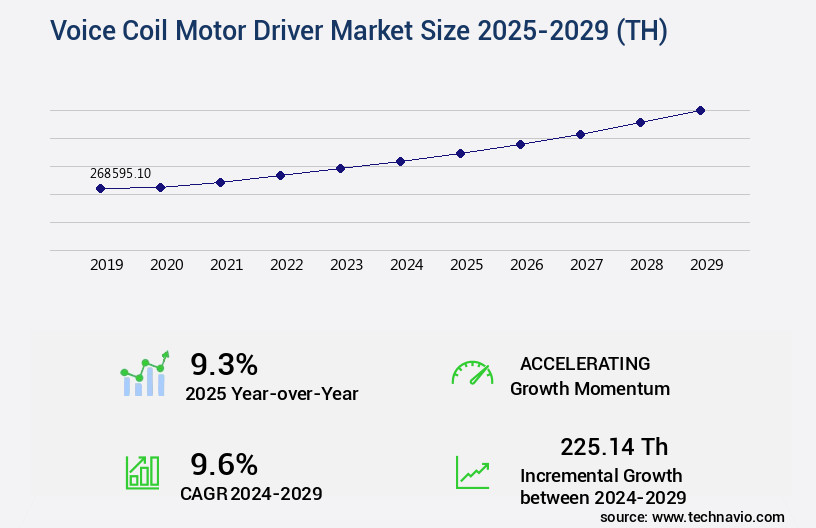Viewport: 816px width, 528px height.
Task: Click the 2020 x-axis year label
Action: (x=166, y=265)
